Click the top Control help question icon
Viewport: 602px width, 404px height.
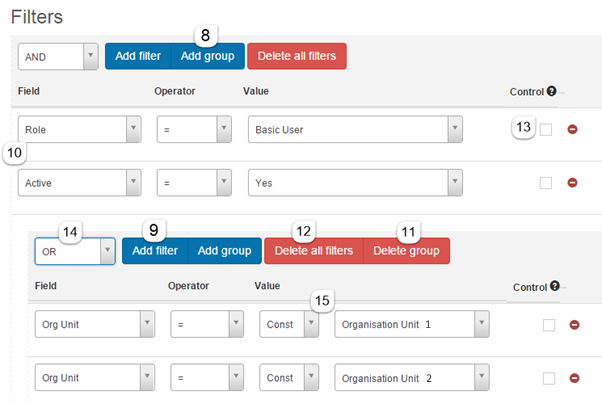551,91
